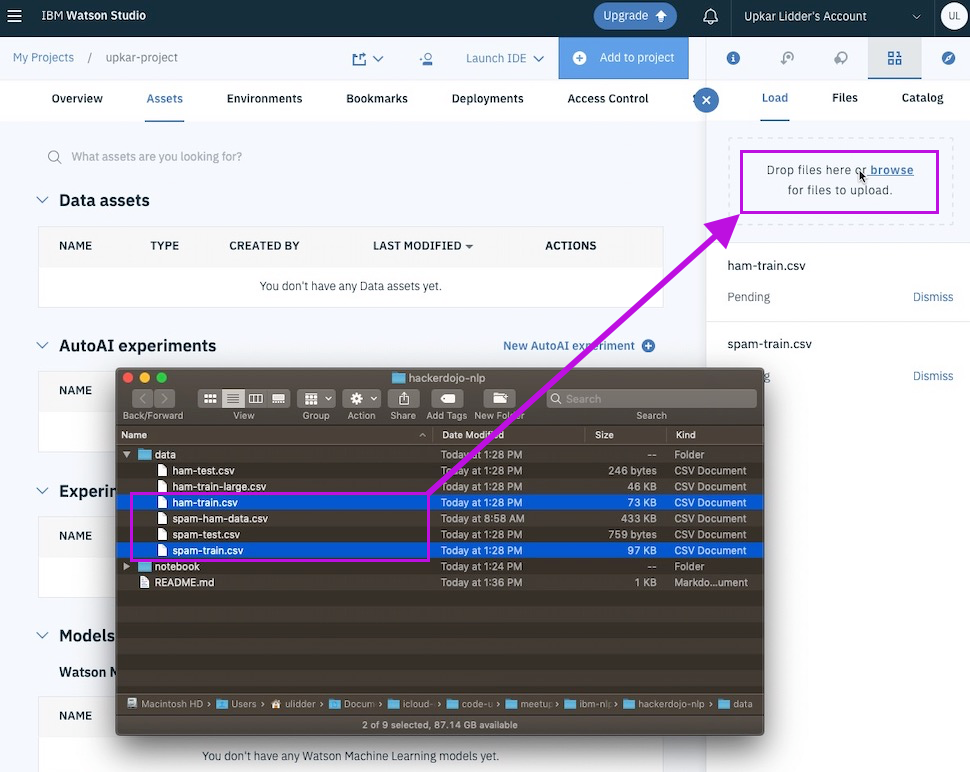Open the comments panel icon
The height and width of the screenshot is (772, 970).
pos(841,58)
